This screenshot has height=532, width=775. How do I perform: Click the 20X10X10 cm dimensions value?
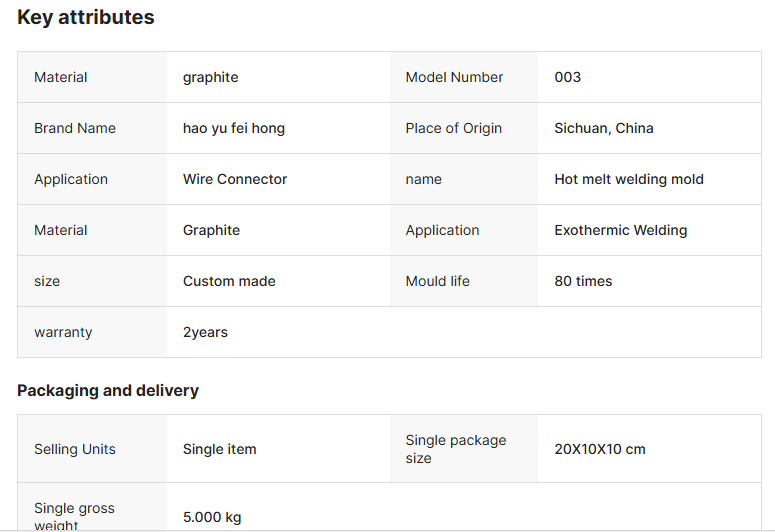coord(600,449)
